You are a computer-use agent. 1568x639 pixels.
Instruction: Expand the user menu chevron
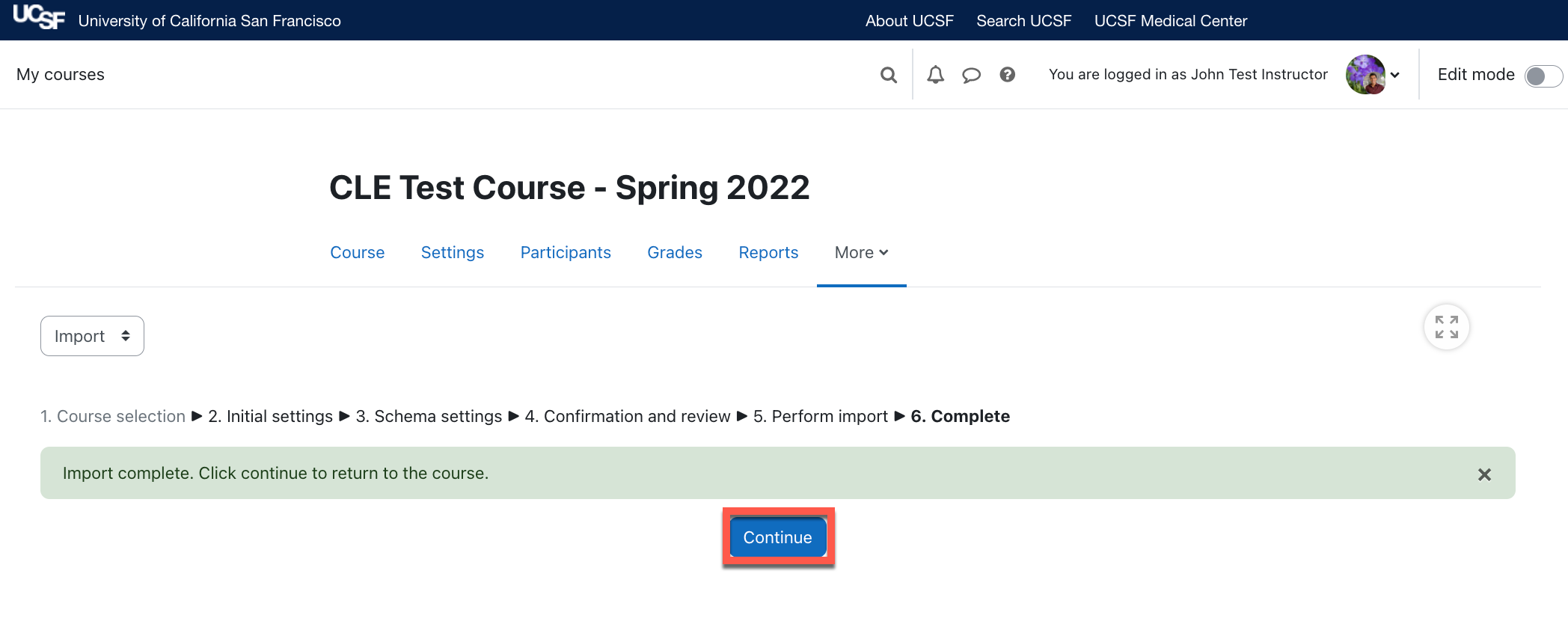click(1395, 75)
